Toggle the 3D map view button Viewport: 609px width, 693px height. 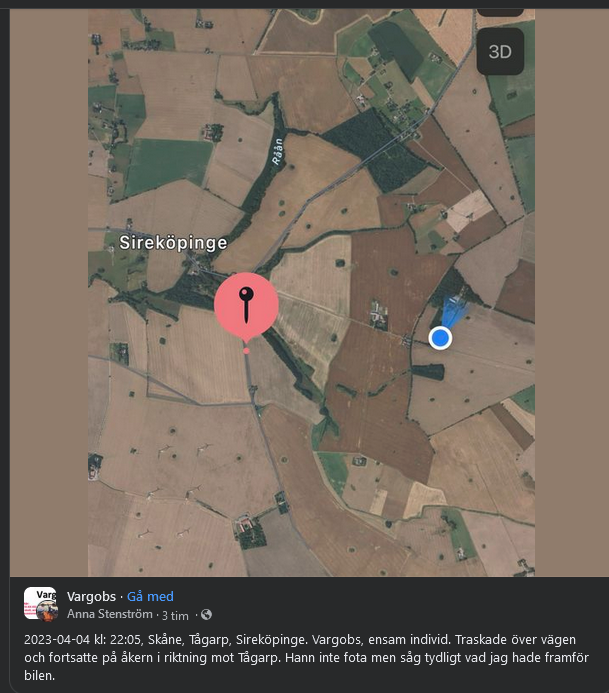click(500, 52)
